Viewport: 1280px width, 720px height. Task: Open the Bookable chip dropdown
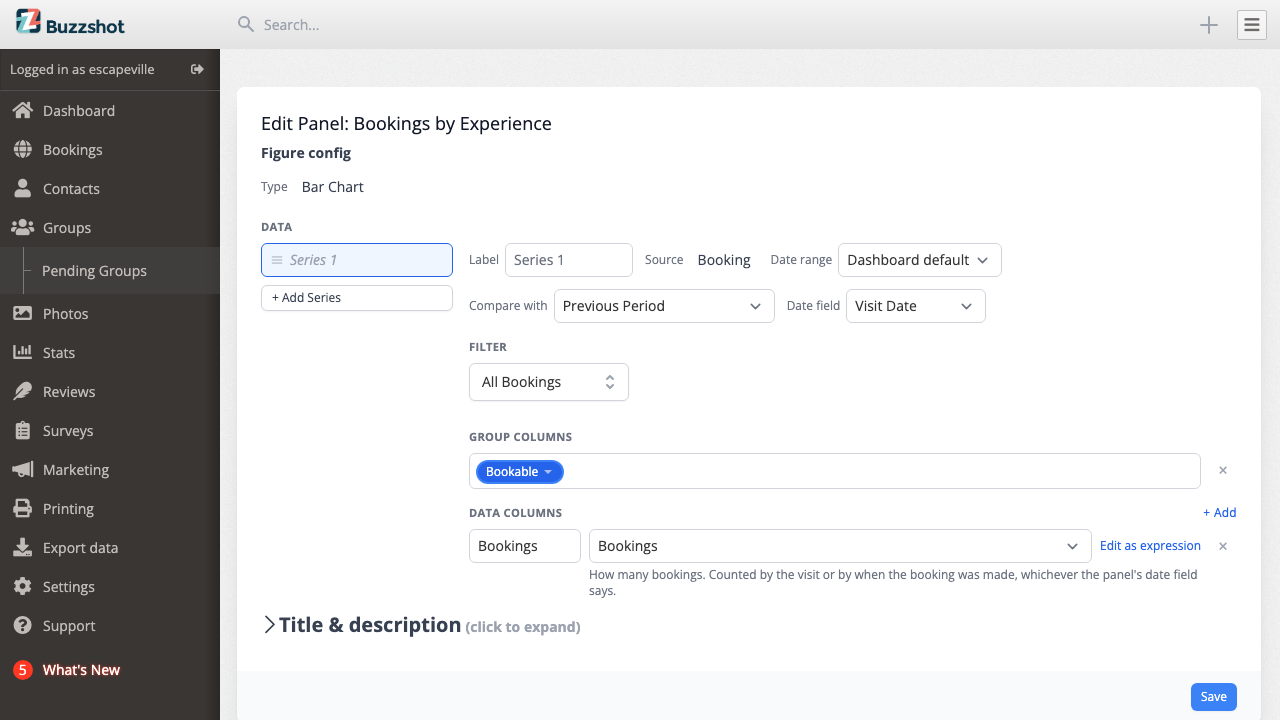pyautogui.click(x=519, y=472)
